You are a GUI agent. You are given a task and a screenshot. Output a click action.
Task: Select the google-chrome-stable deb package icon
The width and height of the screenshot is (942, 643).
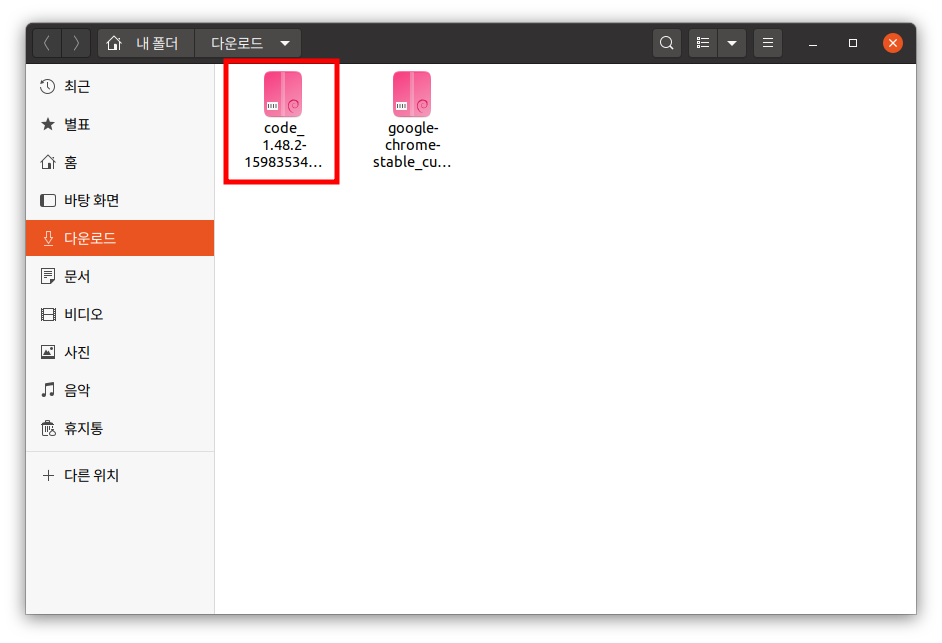[412, 94]
